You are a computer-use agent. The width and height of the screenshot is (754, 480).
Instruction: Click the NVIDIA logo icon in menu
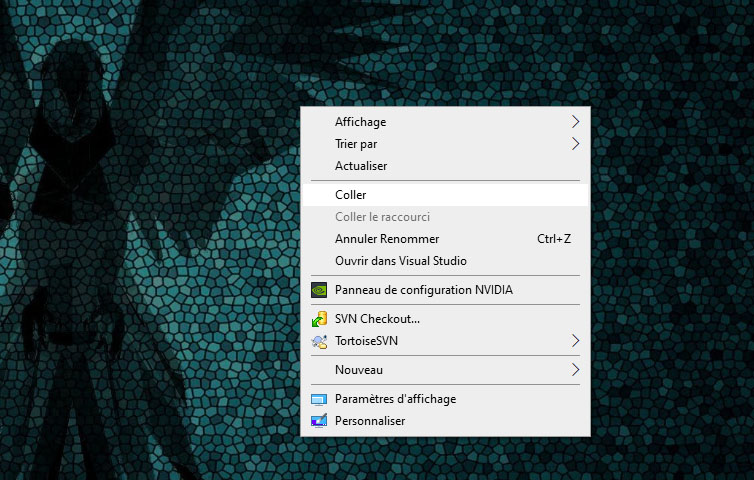tap(319, 291)
